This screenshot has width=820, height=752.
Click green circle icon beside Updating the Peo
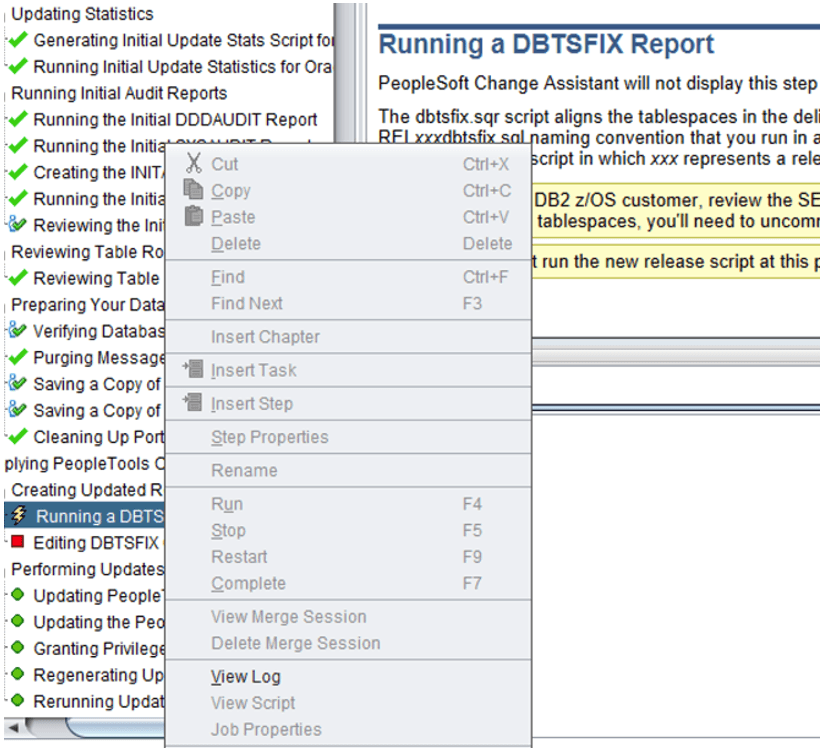(x=17, y=621)
